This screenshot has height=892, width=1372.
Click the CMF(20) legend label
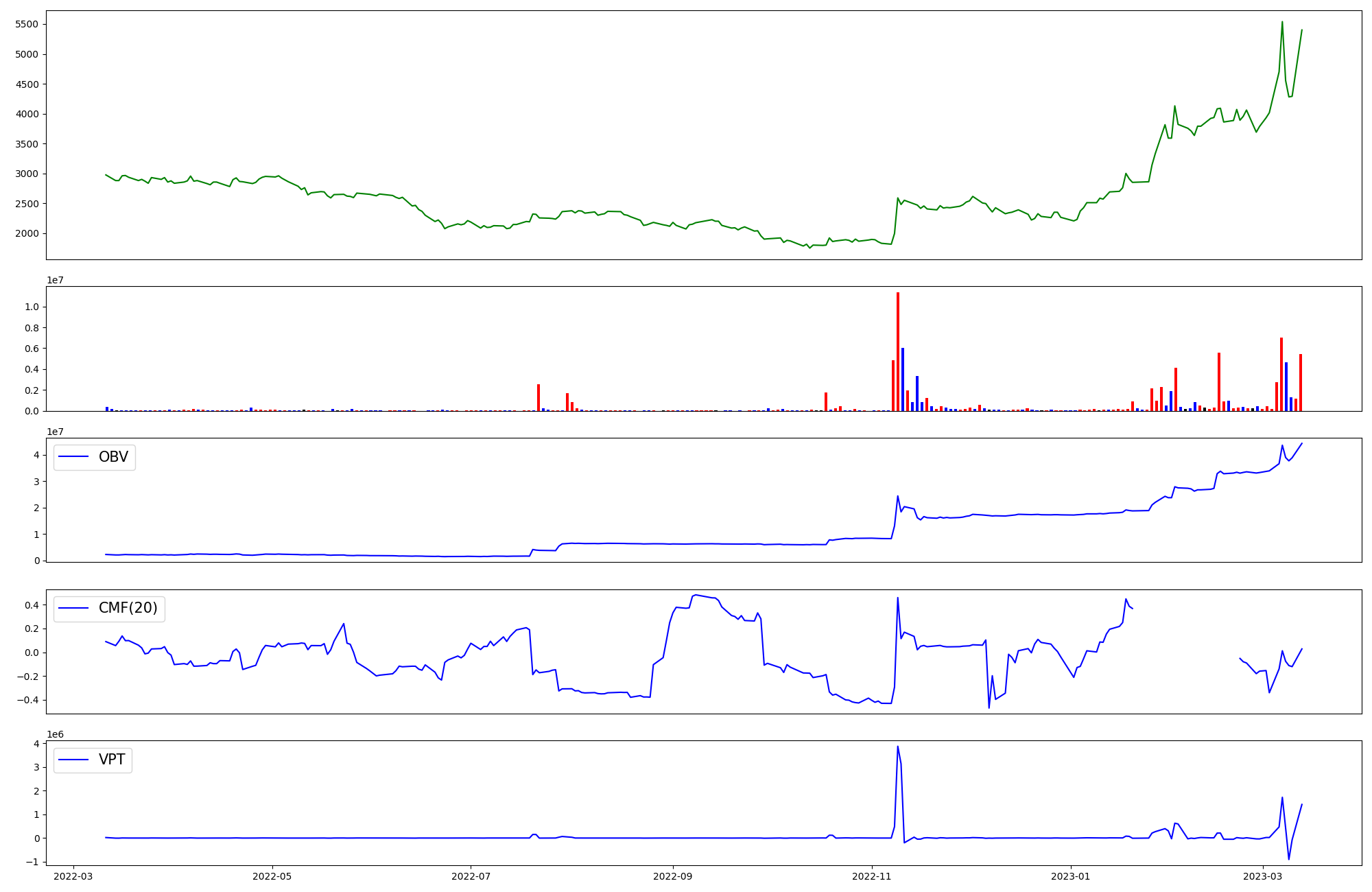[128, 608]
